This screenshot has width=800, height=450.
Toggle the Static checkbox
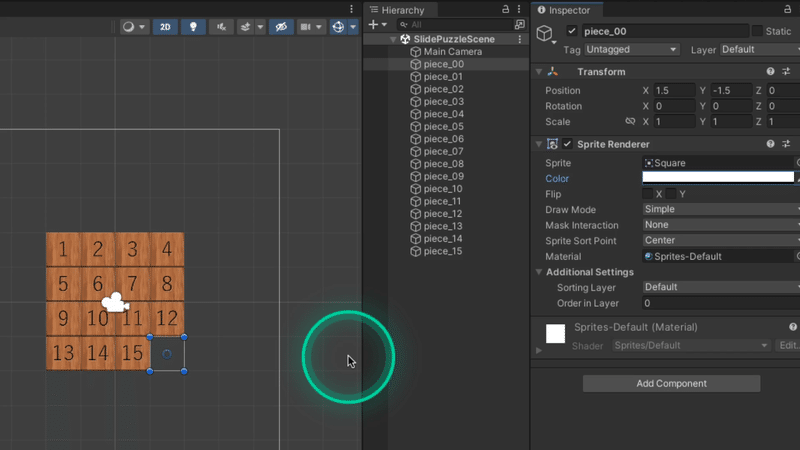tap(757, 31)
